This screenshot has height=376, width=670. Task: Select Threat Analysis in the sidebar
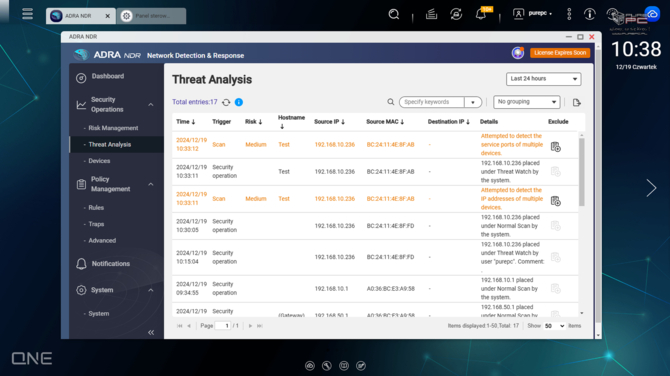click(109, 144)
